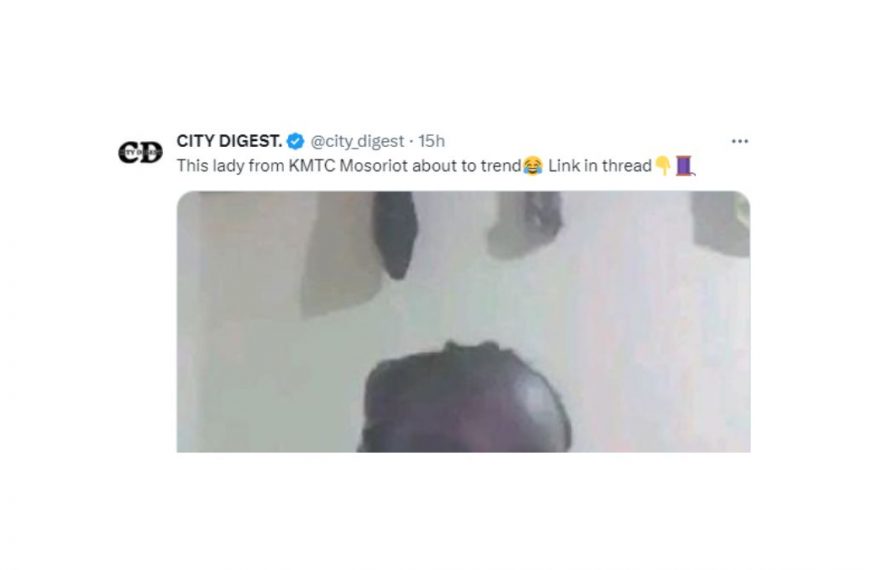Click the pointing-down hand emoji
The height and width of the screenshot is (570, 870).
coord(663,166)
